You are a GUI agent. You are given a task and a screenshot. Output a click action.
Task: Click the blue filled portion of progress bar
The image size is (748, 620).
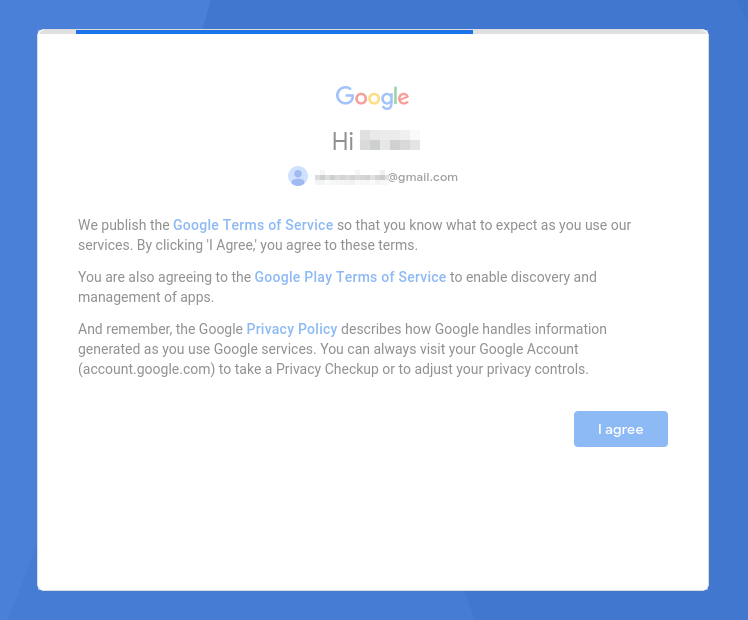[x=274, y=31]
